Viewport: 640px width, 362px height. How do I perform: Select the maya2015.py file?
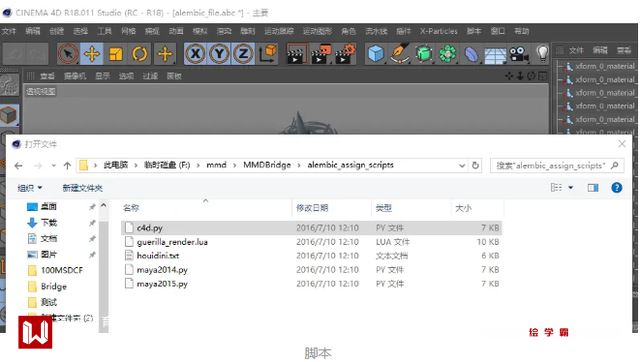pos(311,283)
